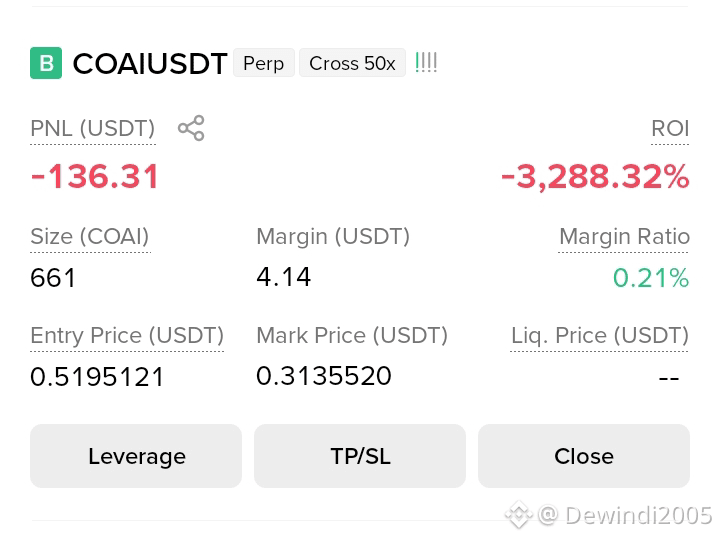Image resolution: width=720 pixels, height=540 pixels.
Task: Click the green exclamation ADL indicator bars
Action: [426, 62]
